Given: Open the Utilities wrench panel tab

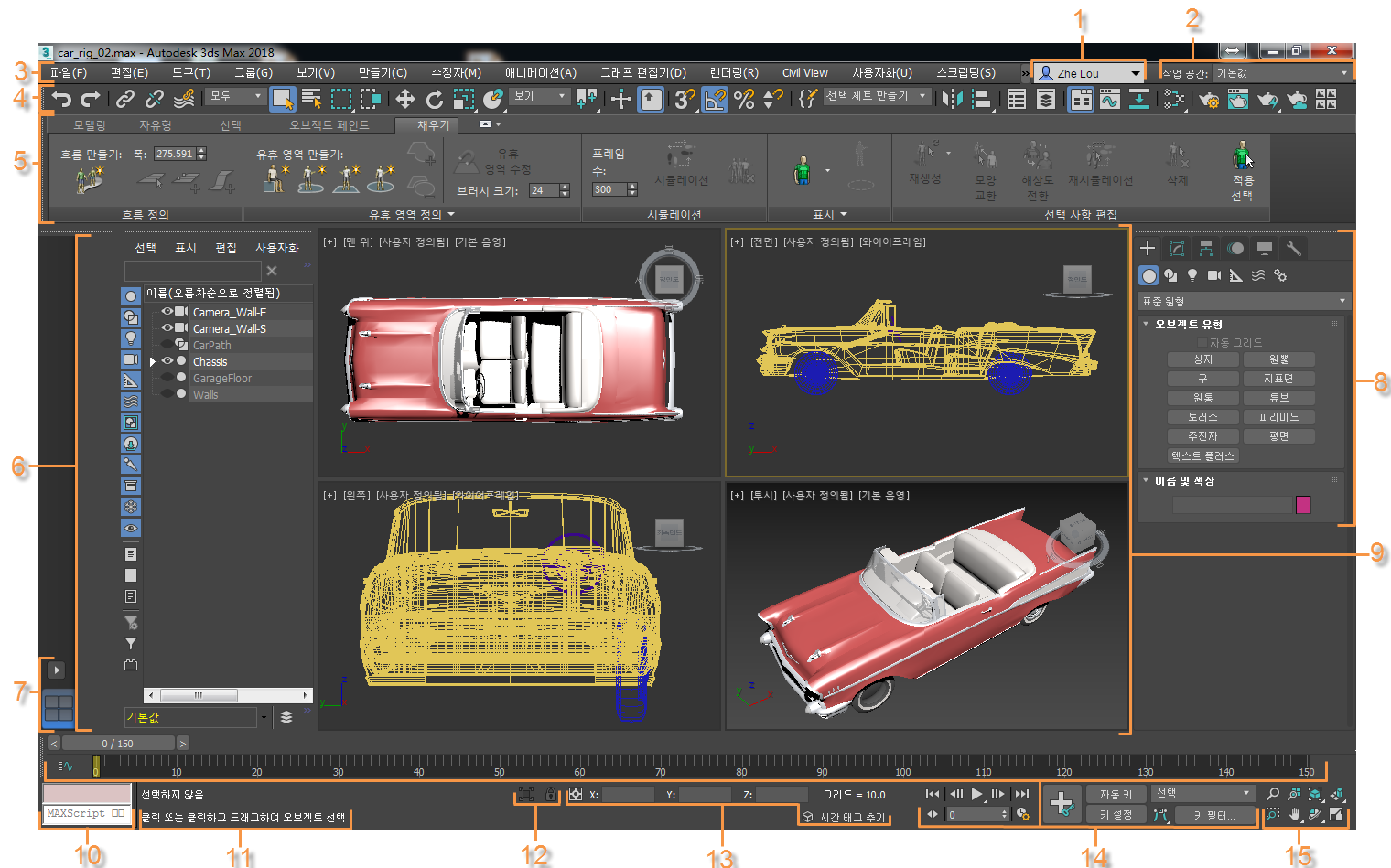Looking at the screenshot, I should pos(1293,248).
